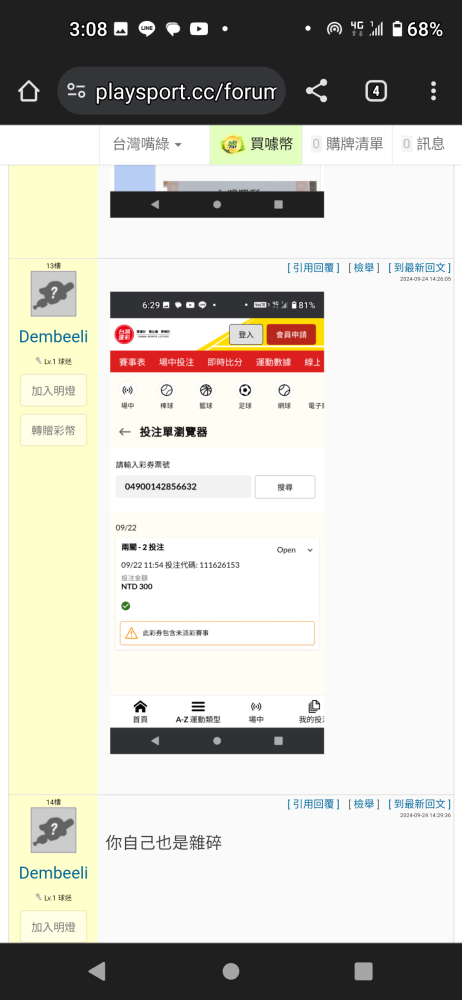This screenshot has height=1000, width=462.
Task: Open the browser three-dot menu
Action: [433, 91]
